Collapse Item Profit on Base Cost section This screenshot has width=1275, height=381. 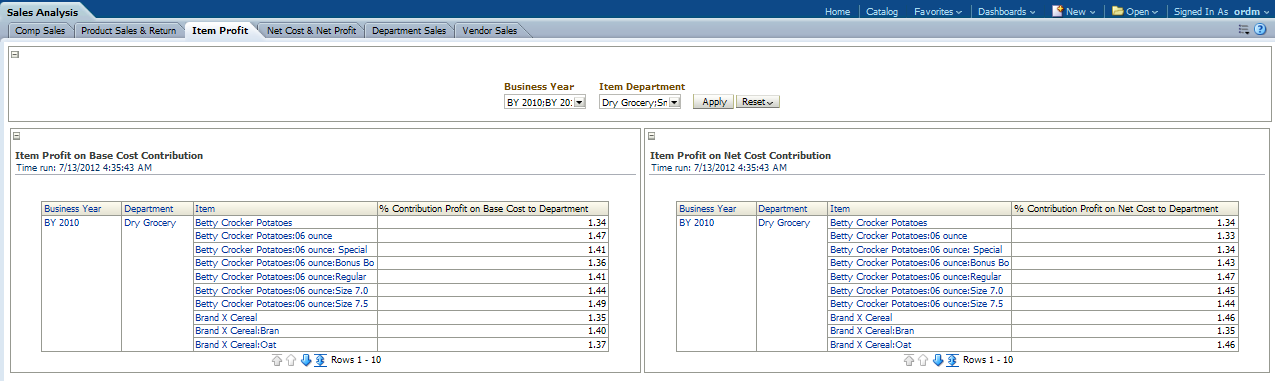pyautogui.click(x=17, y=136)
